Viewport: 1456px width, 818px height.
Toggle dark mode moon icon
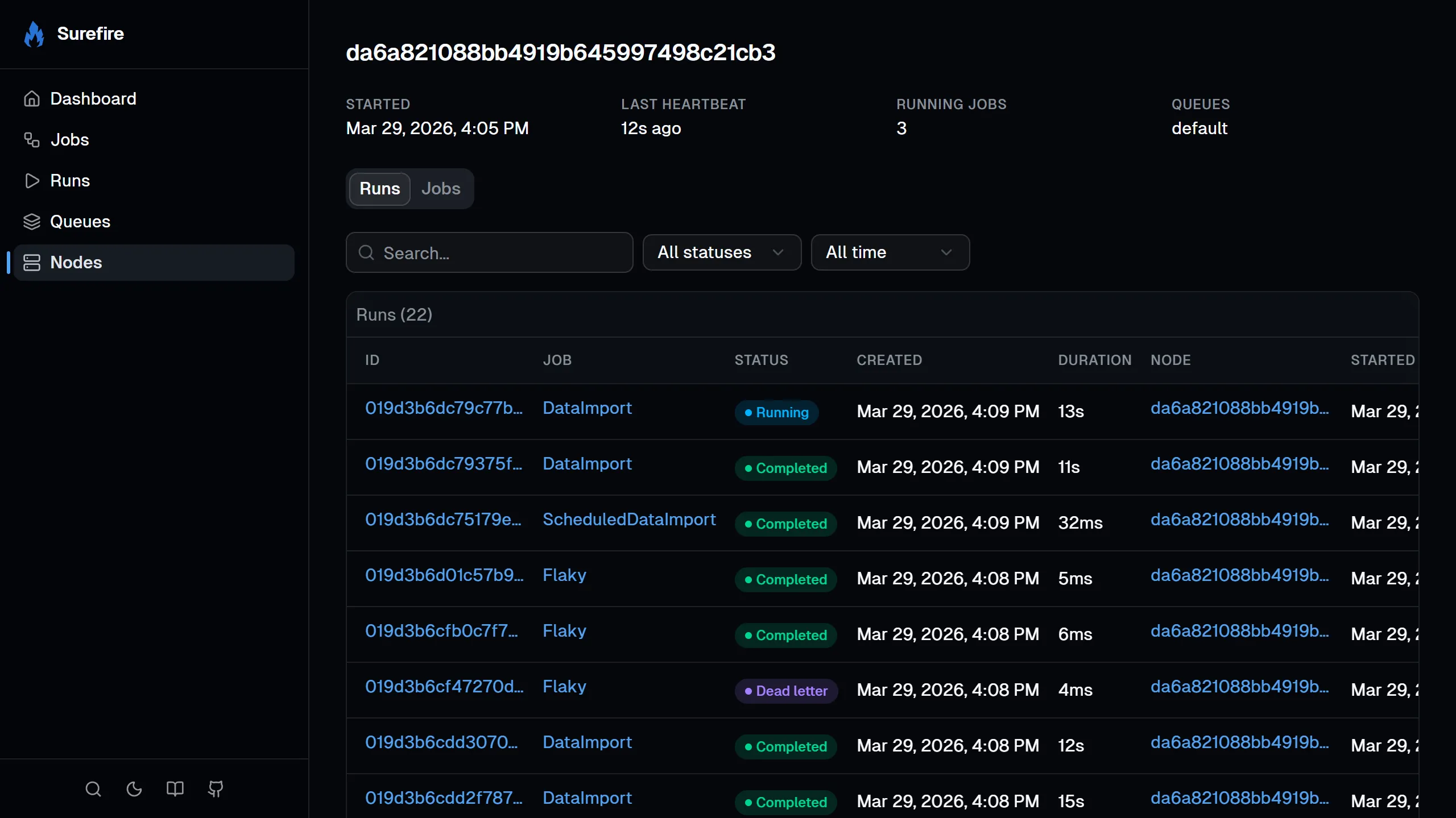(134, 789)
